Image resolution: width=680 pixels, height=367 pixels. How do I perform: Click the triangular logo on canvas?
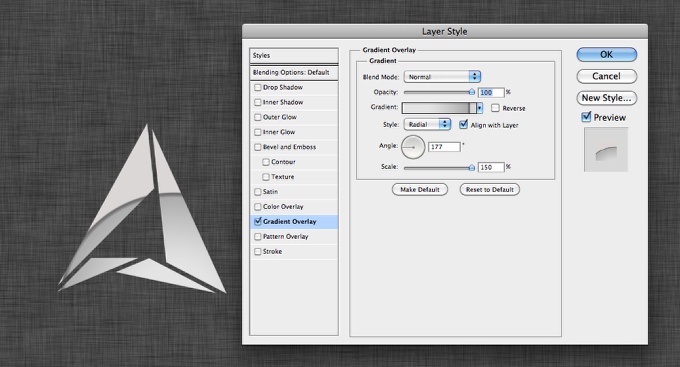(142, 209)
